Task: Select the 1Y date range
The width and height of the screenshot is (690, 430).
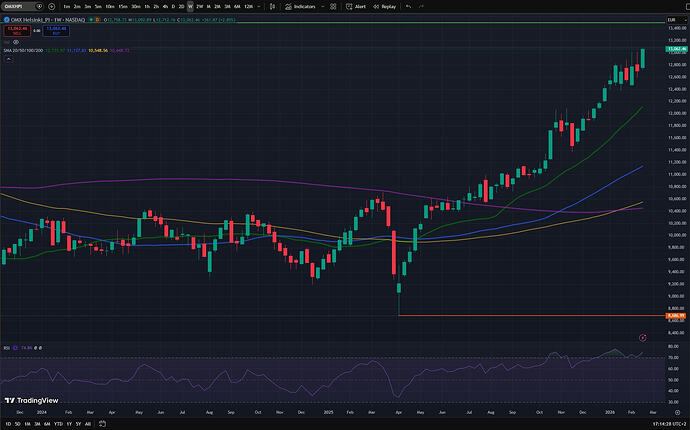Action: coord(69,424)
